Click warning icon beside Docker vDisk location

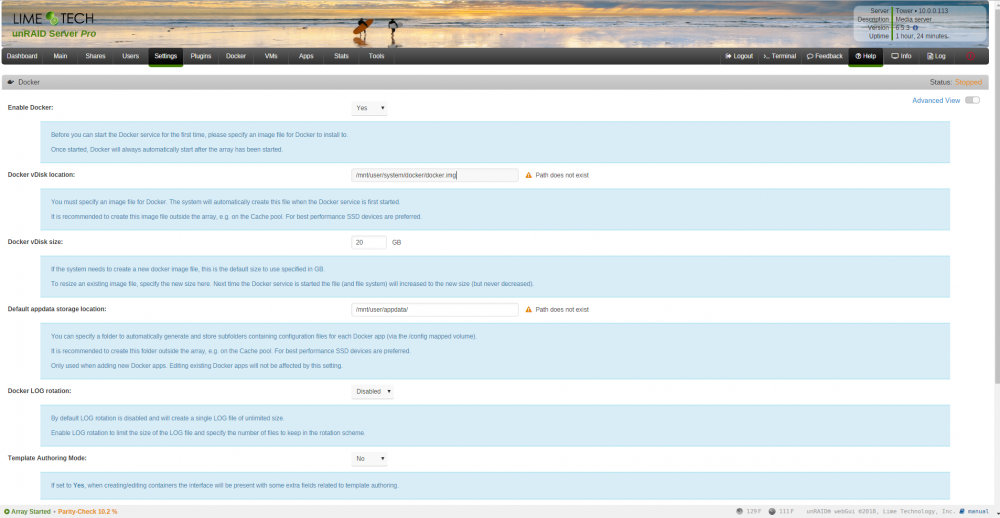coord(528,175)
